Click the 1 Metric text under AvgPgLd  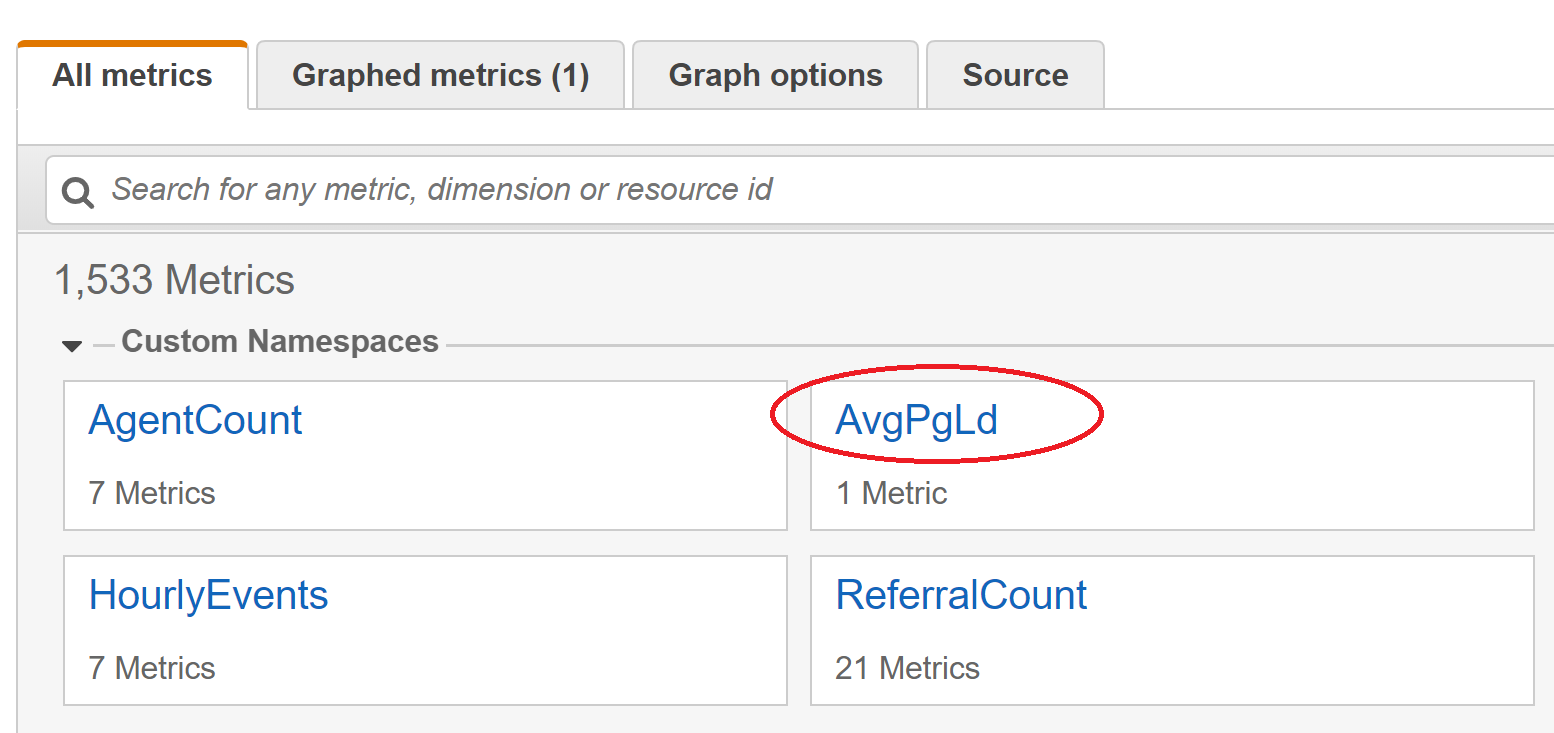coord(891,493)
